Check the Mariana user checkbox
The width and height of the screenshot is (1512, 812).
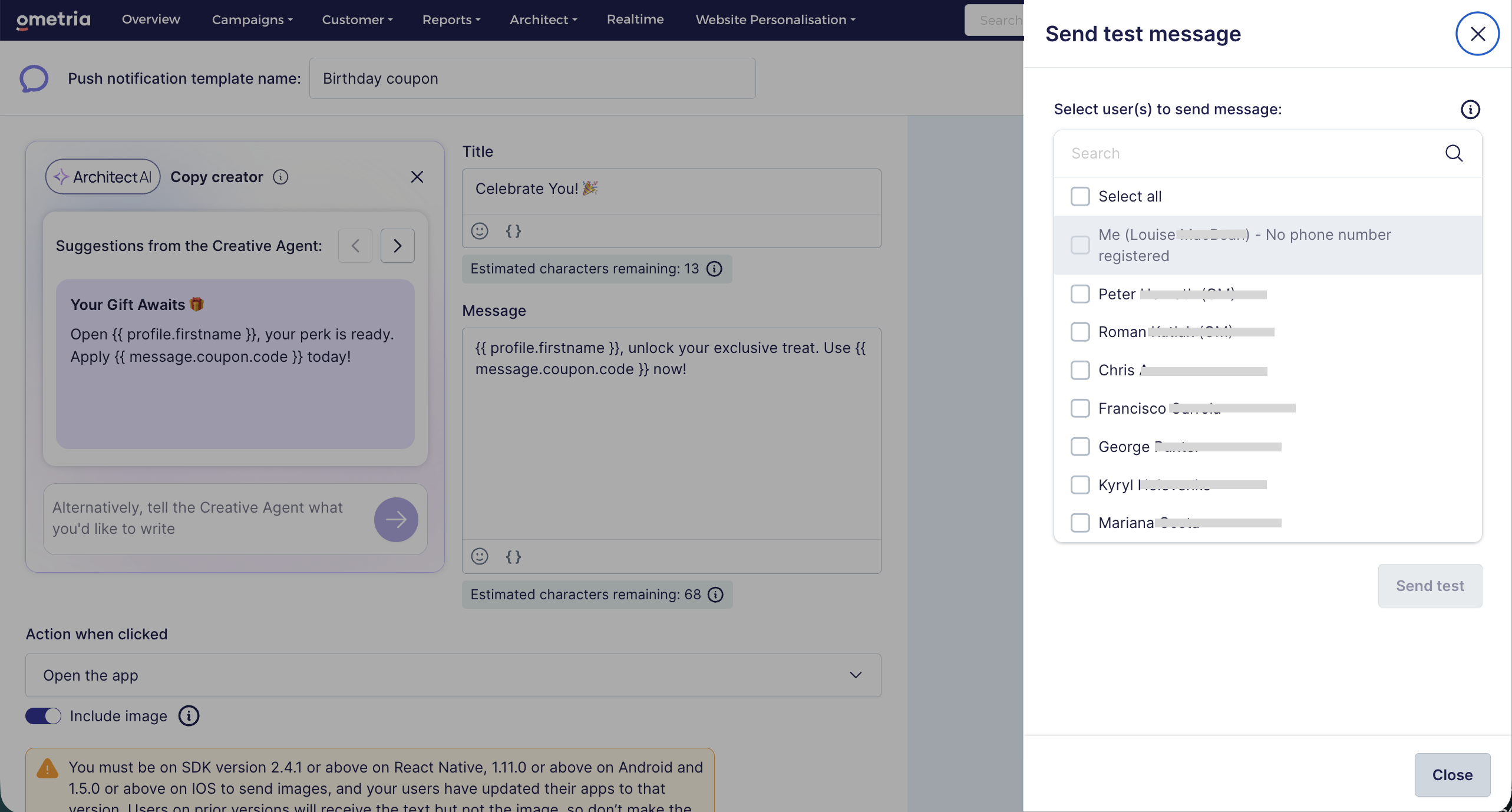[1080, 523]
